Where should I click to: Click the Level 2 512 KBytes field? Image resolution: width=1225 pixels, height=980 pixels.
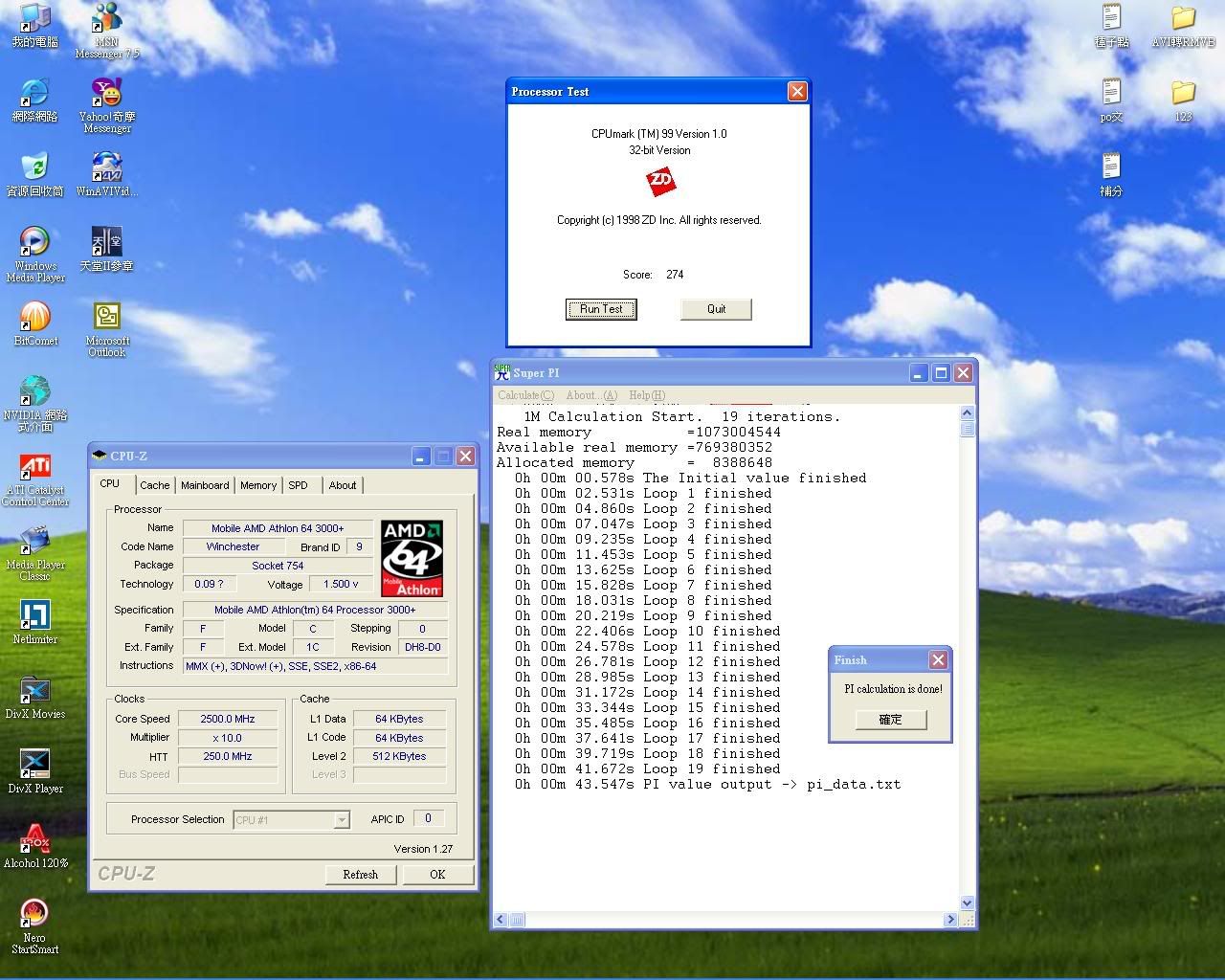[399, 756]
